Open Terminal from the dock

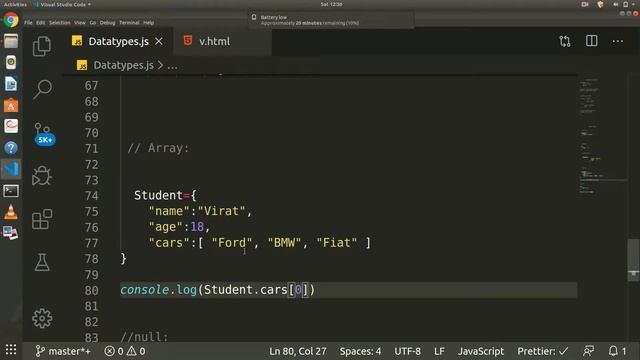coord(11,191)
